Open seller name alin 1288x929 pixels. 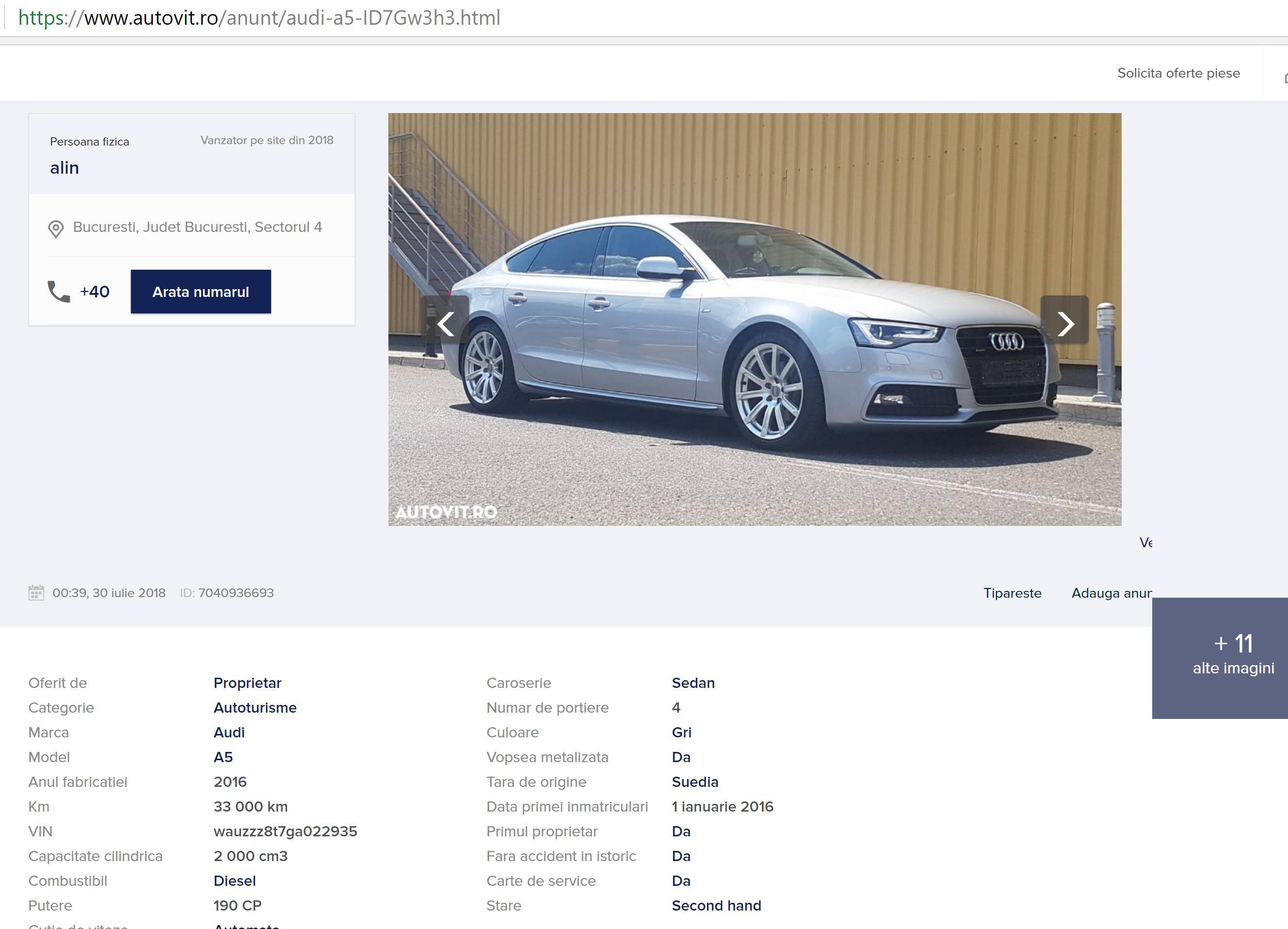click(x=65, y=168)
